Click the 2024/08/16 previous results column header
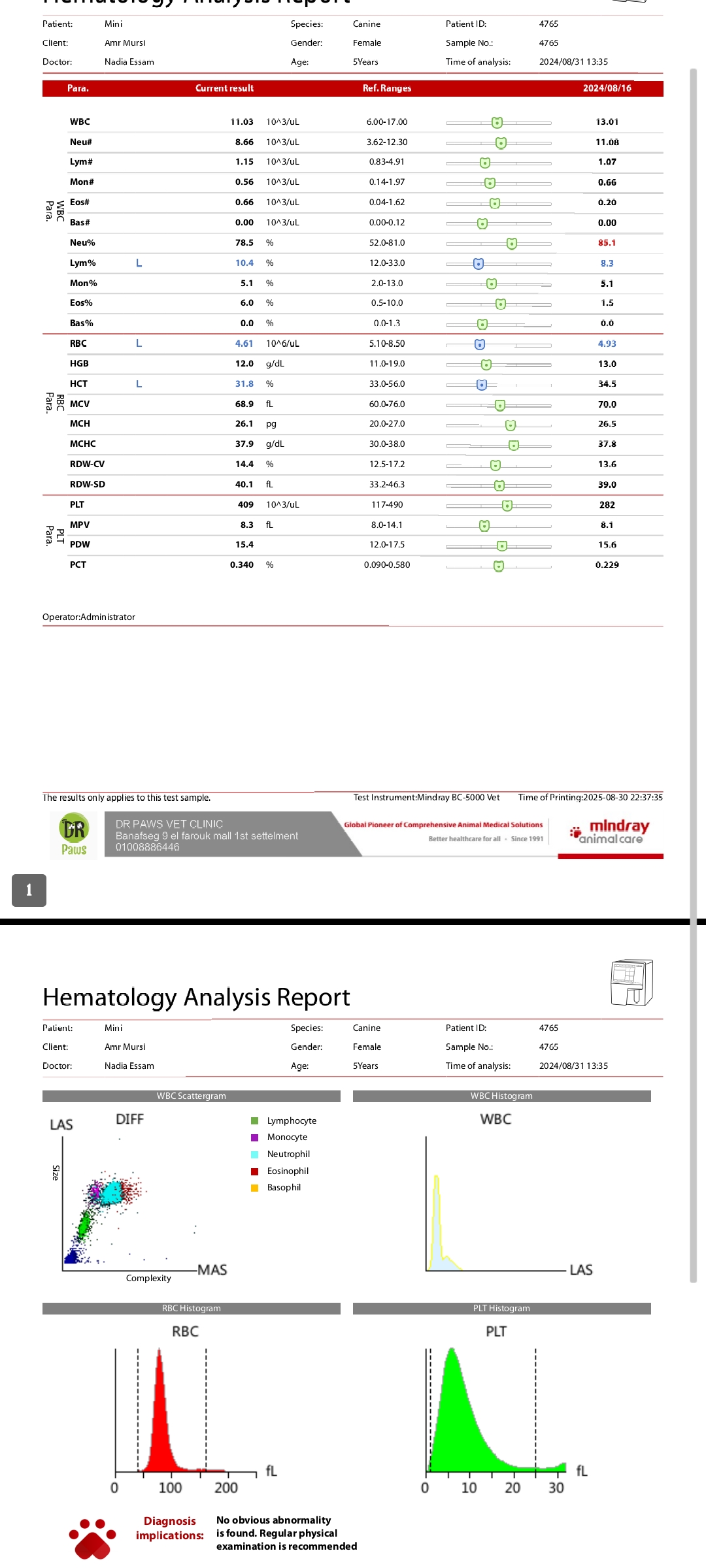 coord(607,88)
